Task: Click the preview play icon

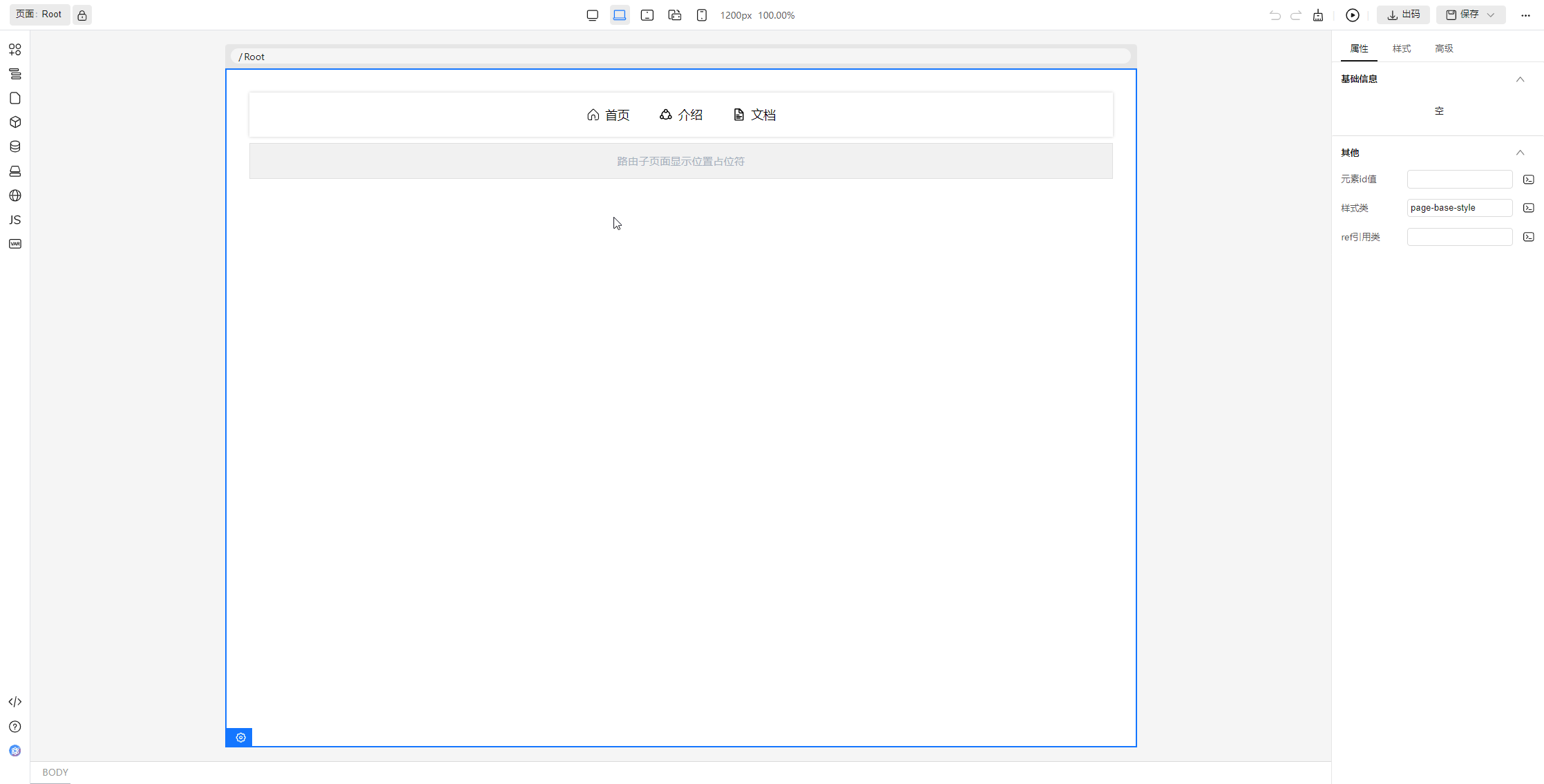Action: tap(1353, 15)
